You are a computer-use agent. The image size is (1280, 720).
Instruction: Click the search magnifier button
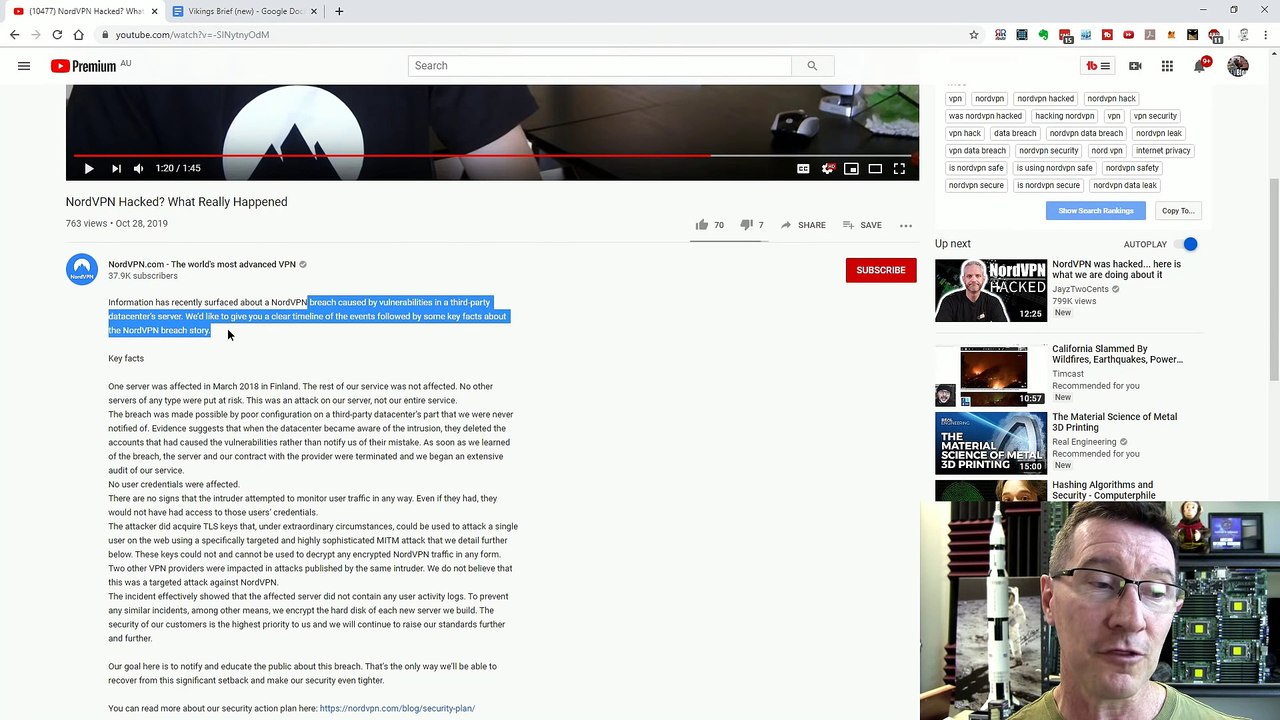(x=812, y=66)
